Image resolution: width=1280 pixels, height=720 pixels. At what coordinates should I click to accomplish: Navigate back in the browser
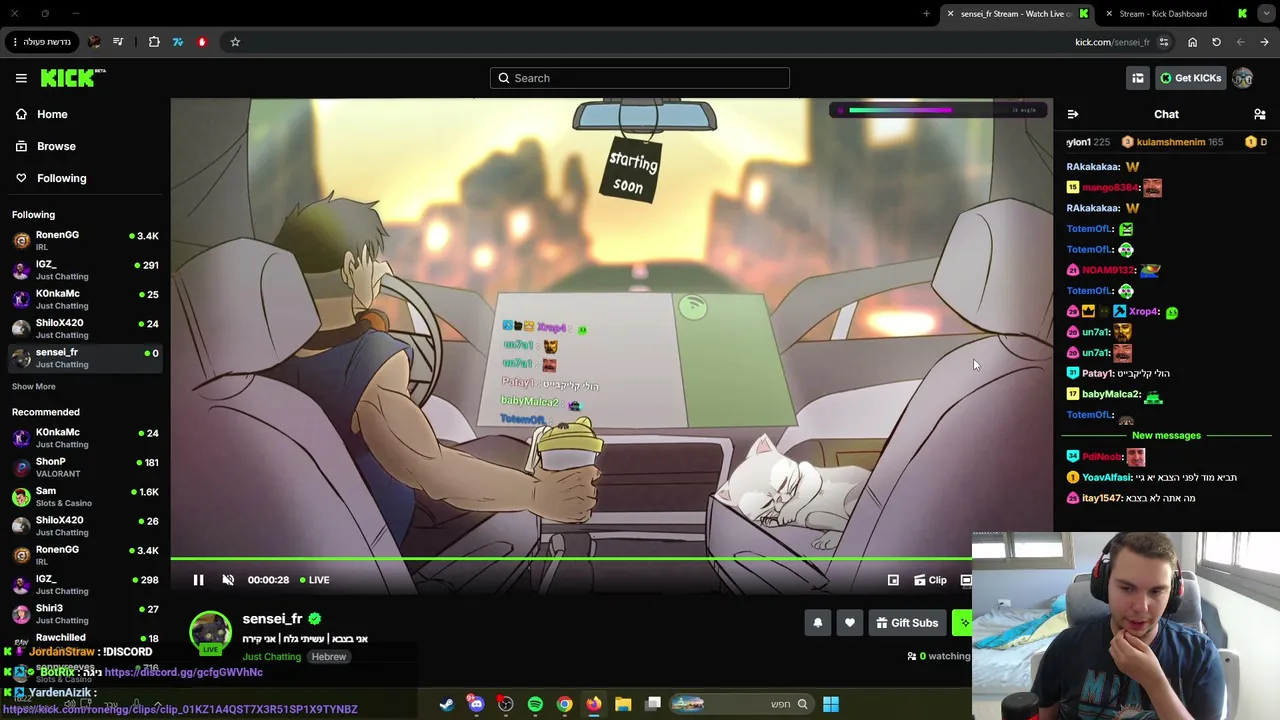(1264, 42)
